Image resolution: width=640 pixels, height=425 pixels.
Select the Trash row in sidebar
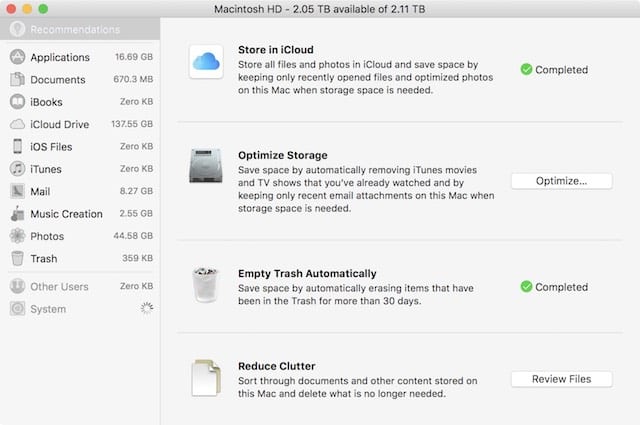tap(44, 258)
